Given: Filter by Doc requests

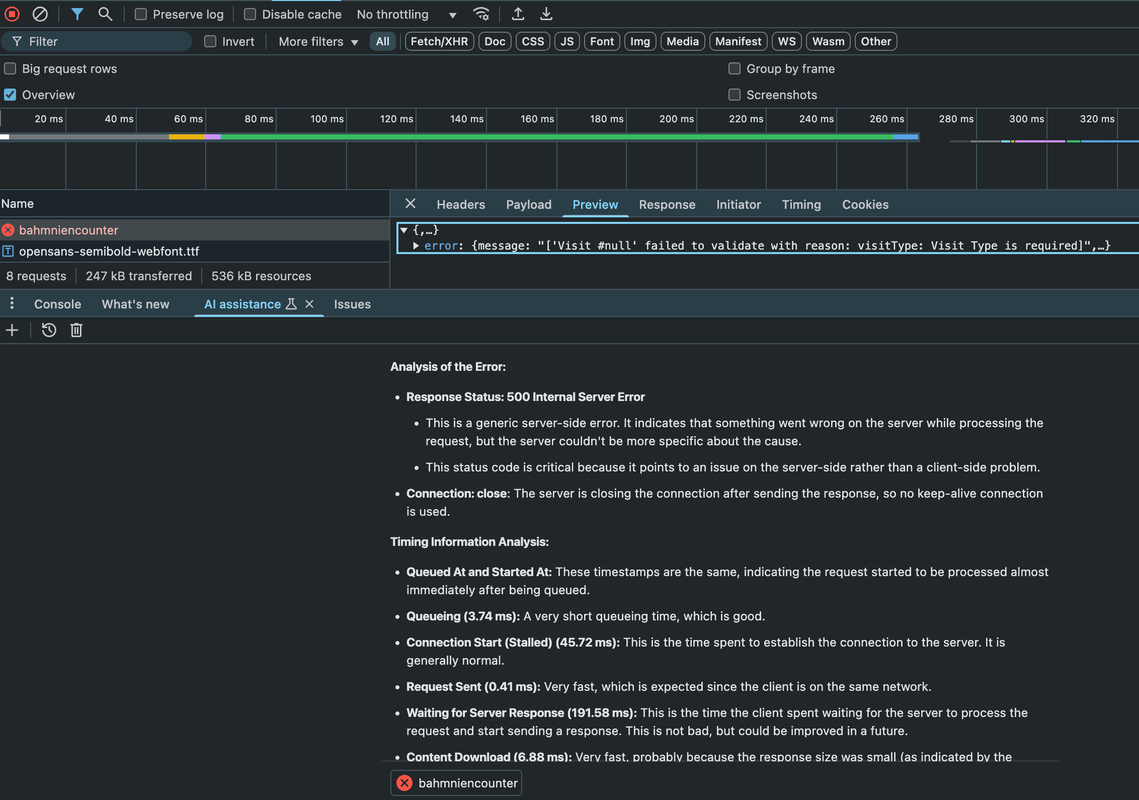Looking at the screenshot, I should (x=495, y=41).
